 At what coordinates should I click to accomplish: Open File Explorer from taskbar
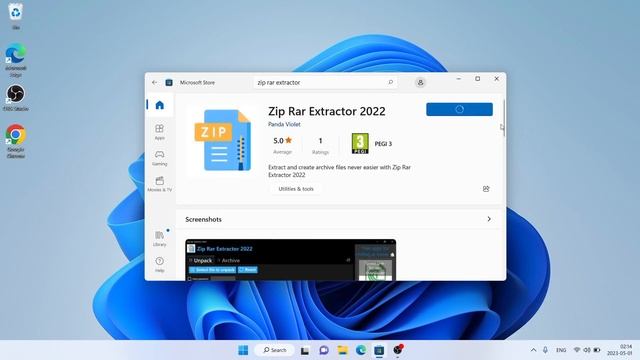(342, 350)
